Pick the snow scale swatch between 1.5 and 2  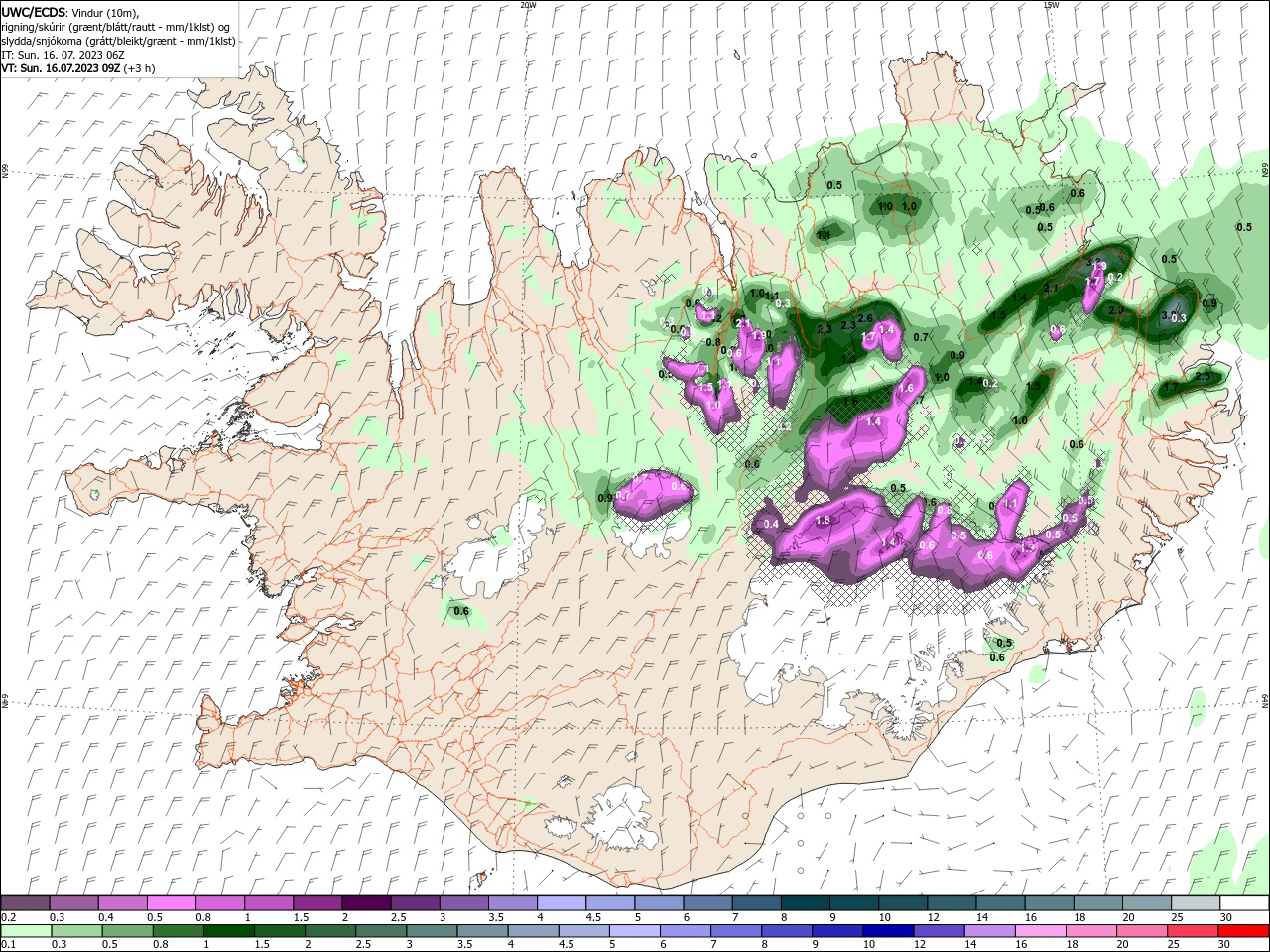(317, 903)
